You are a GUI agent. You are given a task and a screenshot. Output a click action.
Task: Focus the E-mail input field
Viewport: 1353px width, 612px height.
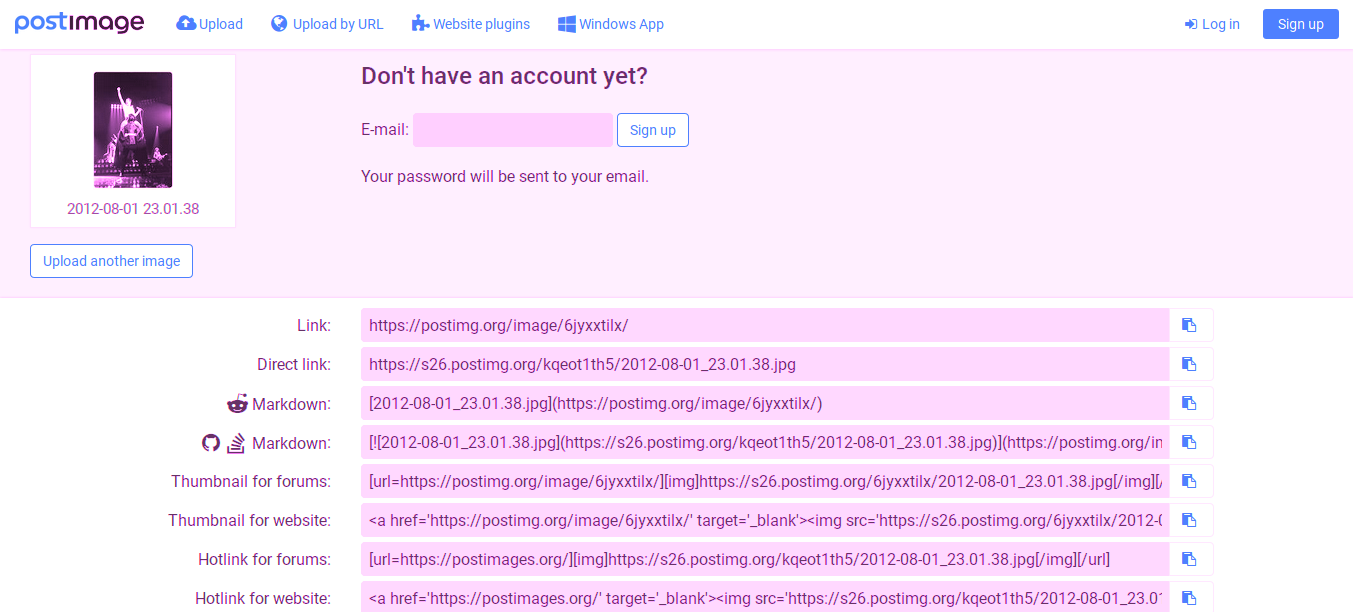pyautogui.click(x=512, y=130)
